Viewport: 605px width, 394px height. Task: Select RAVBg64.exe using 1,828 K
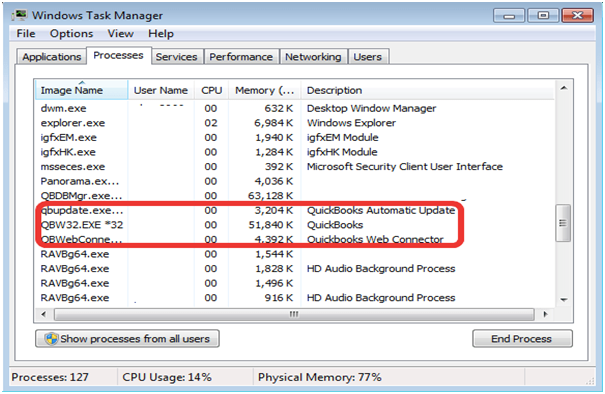tap(295, 269)
